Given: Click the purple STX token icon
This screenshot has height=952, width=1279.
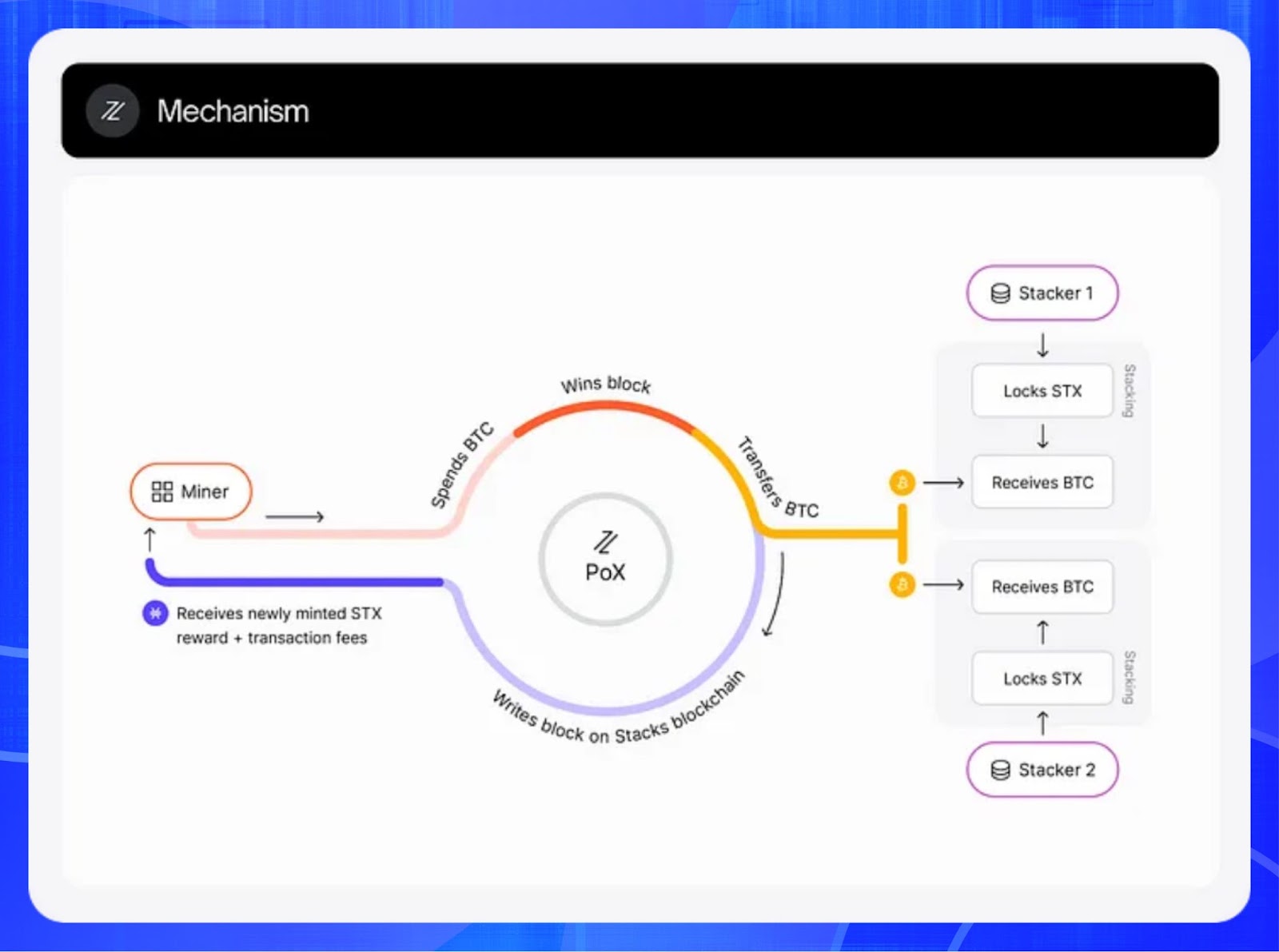Looking at the screenshot, I should point(154,613).
